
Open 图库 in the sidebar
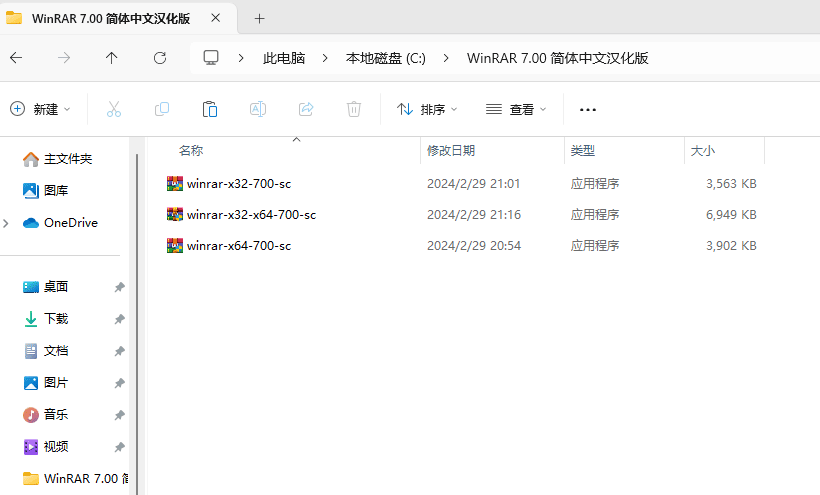(x=45, y=191)
